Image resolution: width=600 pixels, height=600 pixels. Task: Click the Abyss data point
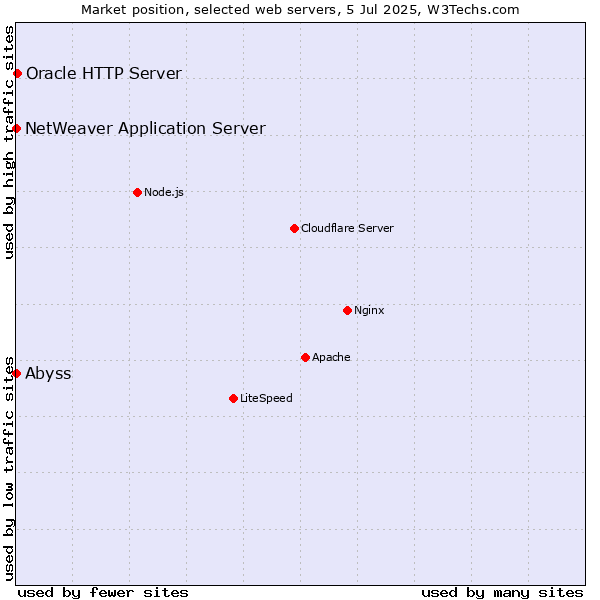point(16,373)
